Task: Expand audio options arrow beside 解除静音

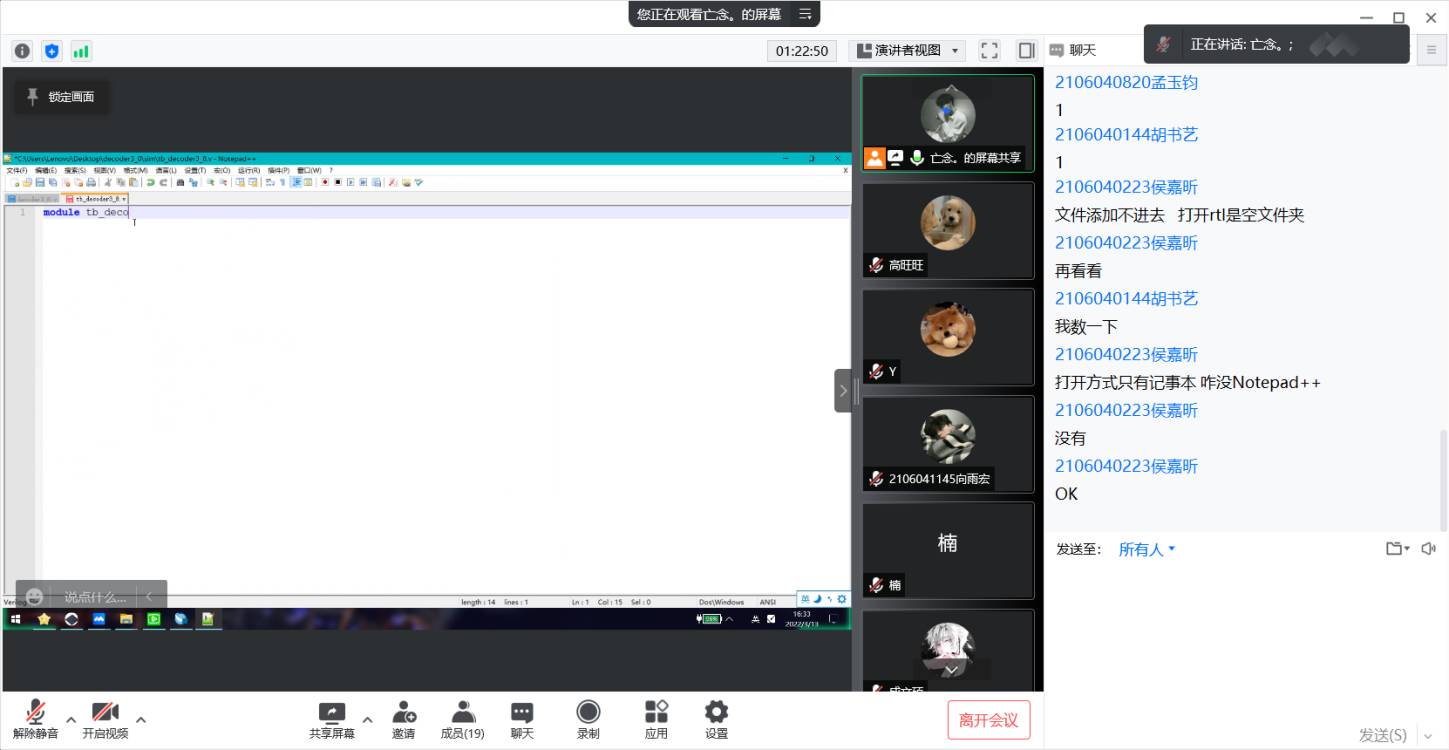Action: coord(71,719)
